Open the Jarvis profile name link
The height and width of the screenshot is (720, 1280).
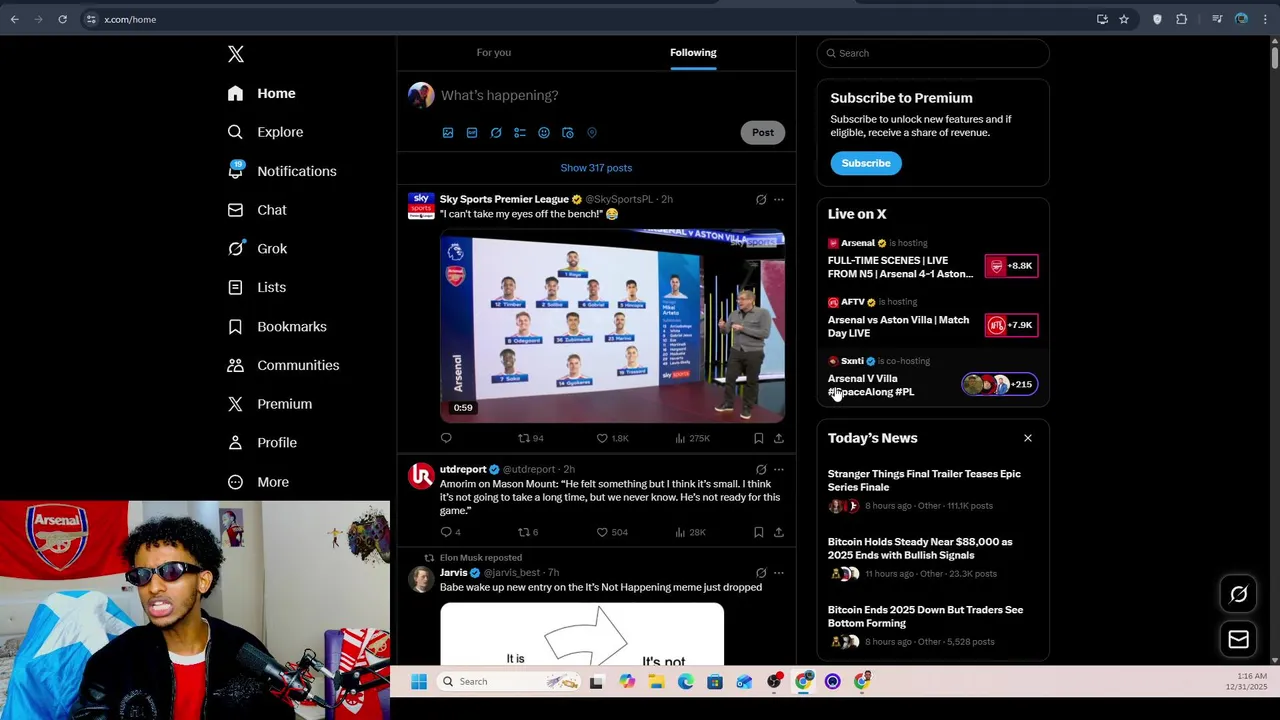click(x=453, y=573)
